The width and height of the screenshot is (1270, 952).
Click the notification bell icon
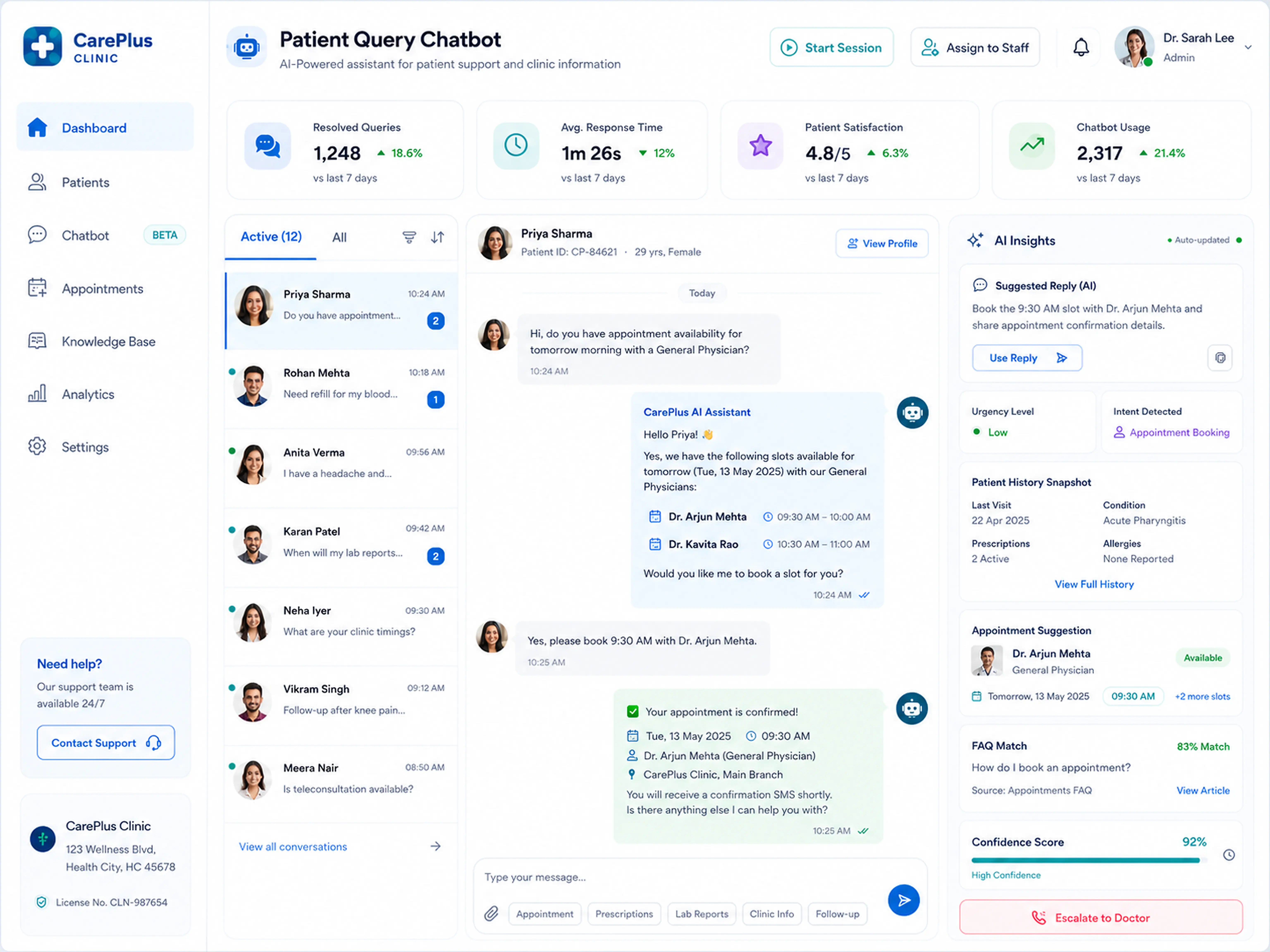pyautogui.click(x=1081, y=47)
